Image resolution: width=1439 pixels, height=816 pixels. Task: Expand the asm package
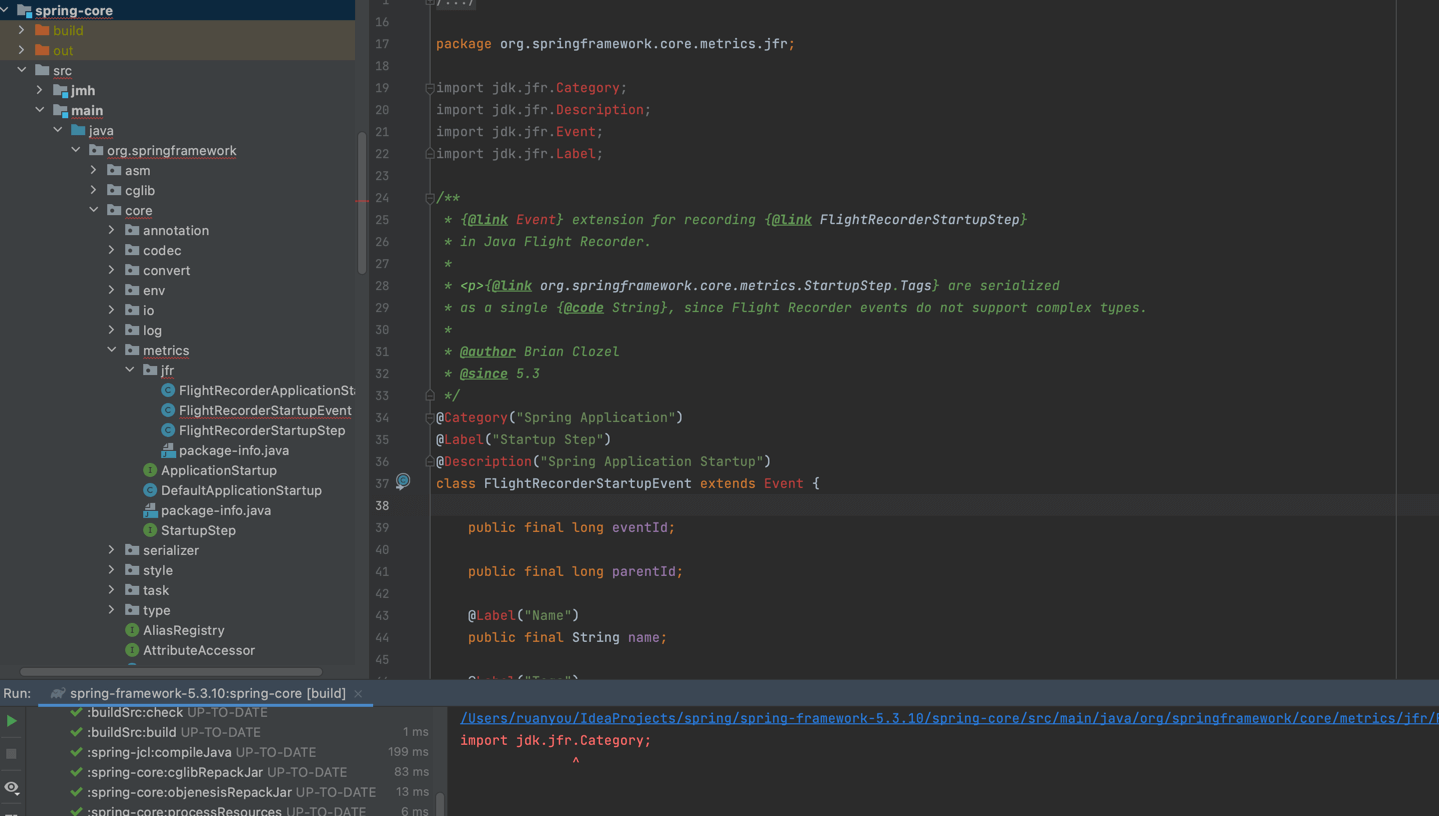[94, 170]
